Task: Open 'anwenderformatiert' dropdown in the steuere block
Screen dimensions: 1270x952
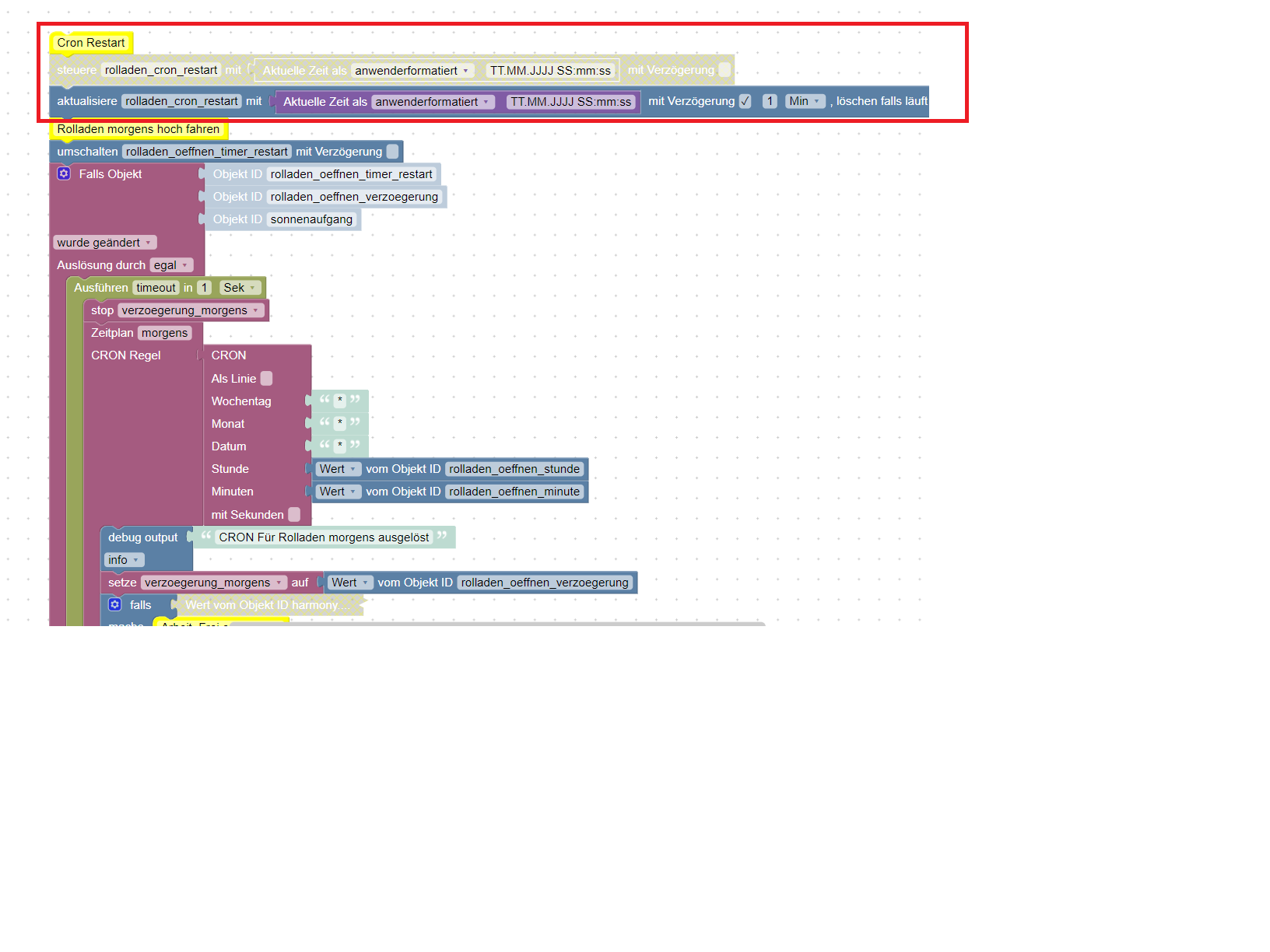Action: coord(412,71)
